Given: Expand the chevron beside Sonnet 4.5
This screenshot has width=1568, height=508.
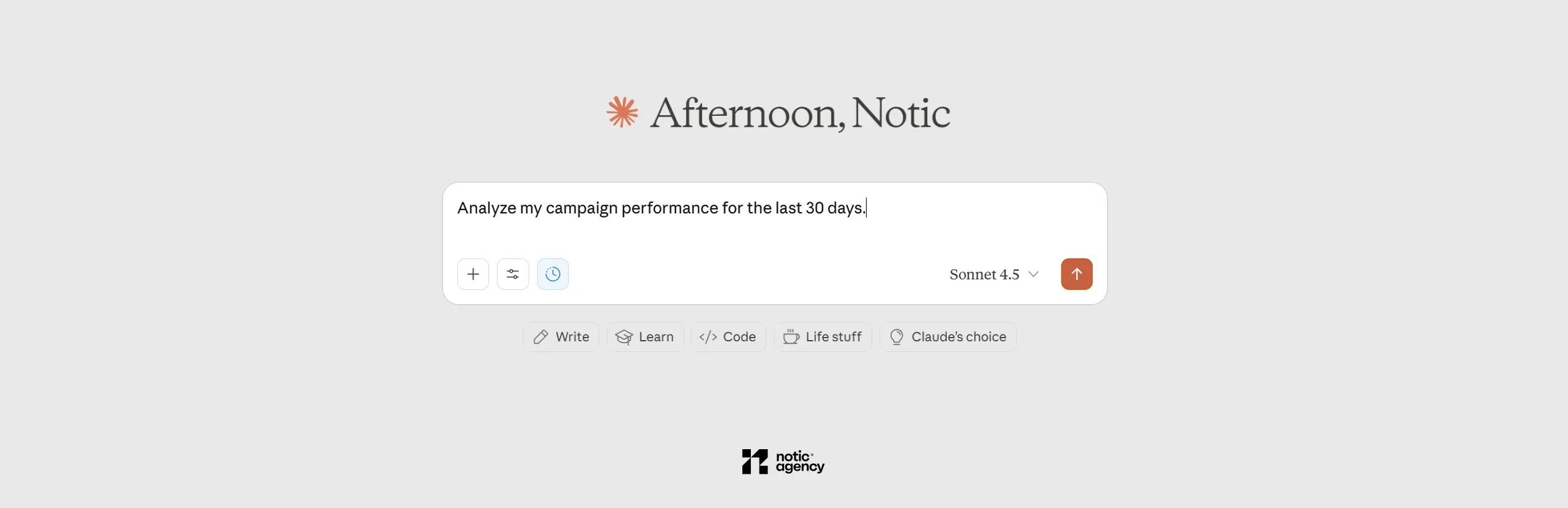Looking at the screenshot, I should click(x=1033, y=274).
